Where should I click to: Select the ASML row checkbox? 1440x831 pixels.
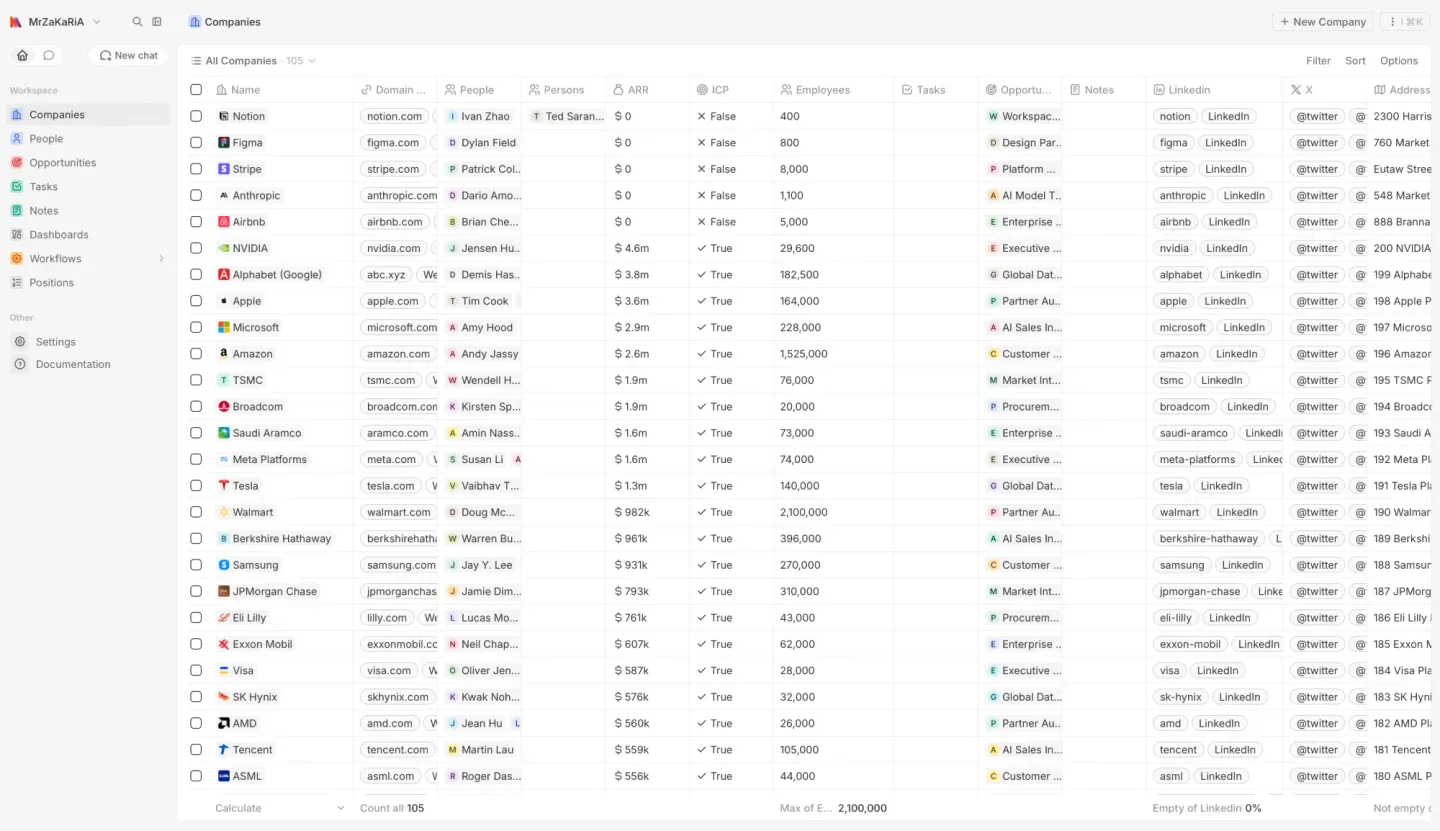196,776
